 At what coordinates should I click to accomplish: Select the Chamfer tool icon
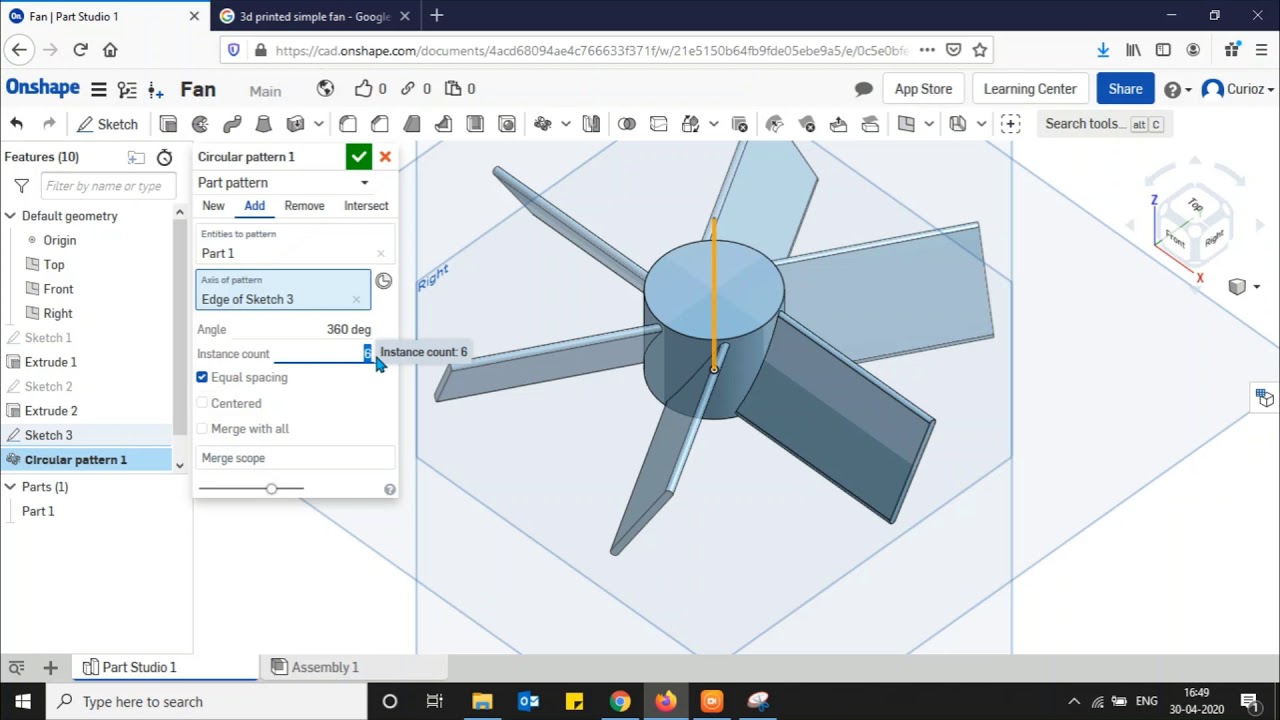coord(380,124)
